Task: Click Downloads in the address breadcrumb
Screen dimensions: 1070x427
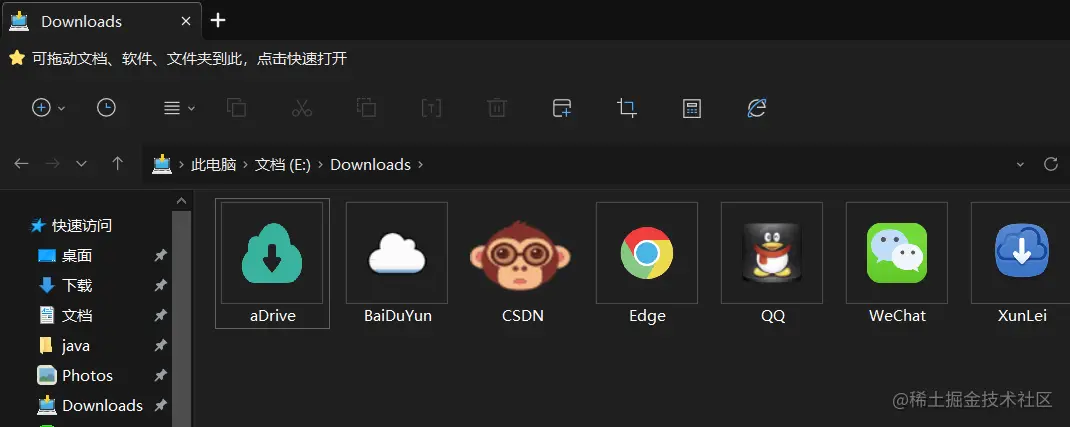Action: [x=371, y=164]
